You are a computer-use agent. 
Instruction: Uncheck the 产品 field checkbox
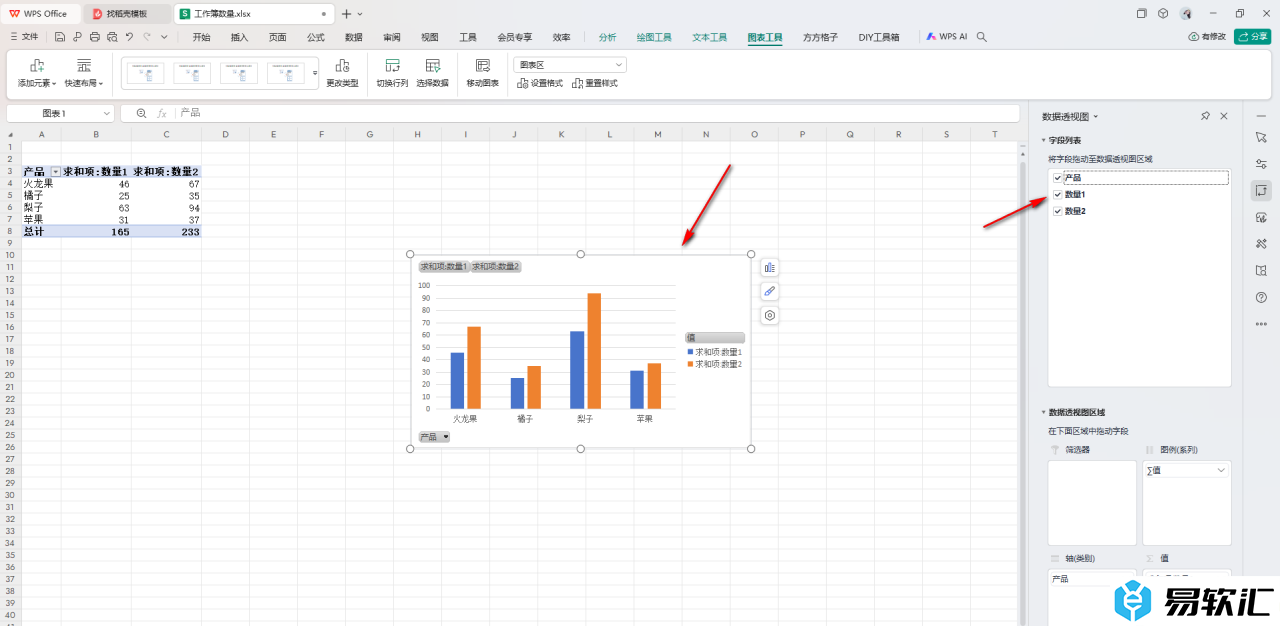click(1058, 178)
